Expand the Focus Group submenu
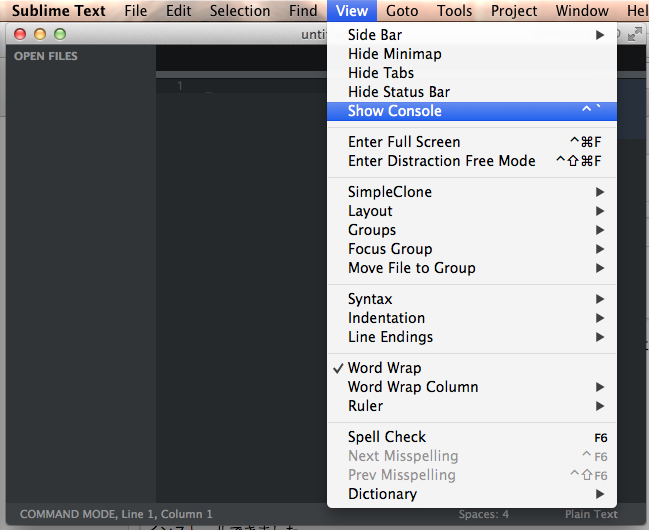This screenshot has width=649, height=530. 472,249
